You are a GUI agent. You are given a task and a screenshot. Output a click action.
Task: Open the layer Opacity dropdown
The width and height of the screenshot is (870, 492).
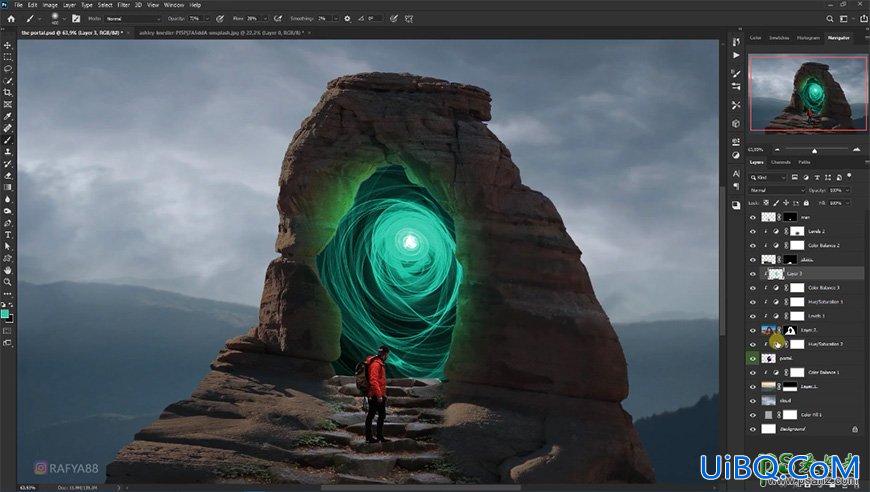pos(848,190)
